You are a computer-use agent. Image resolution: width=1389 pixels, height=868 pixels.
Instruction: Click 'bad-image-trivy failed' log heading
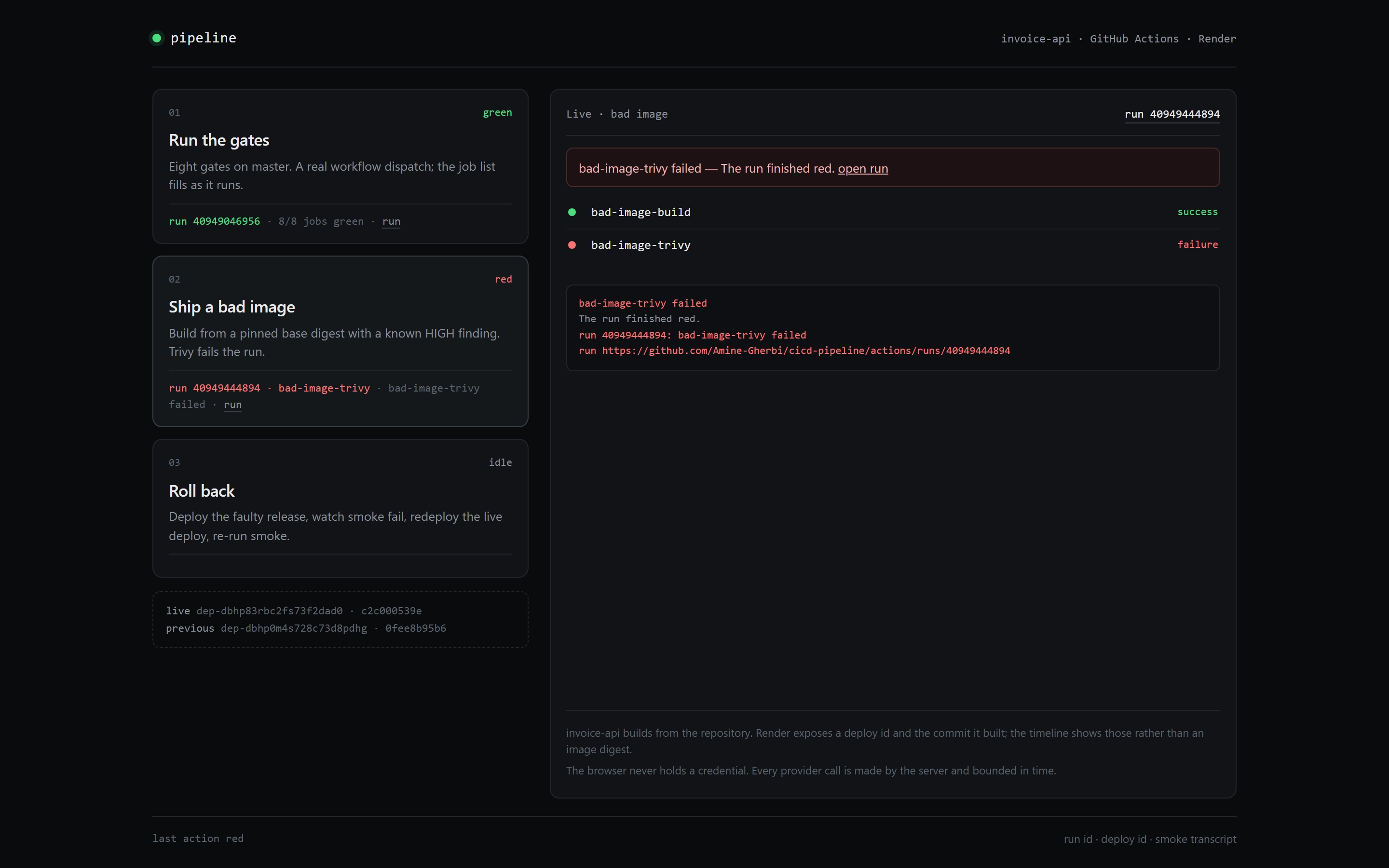tap(643, 303)
